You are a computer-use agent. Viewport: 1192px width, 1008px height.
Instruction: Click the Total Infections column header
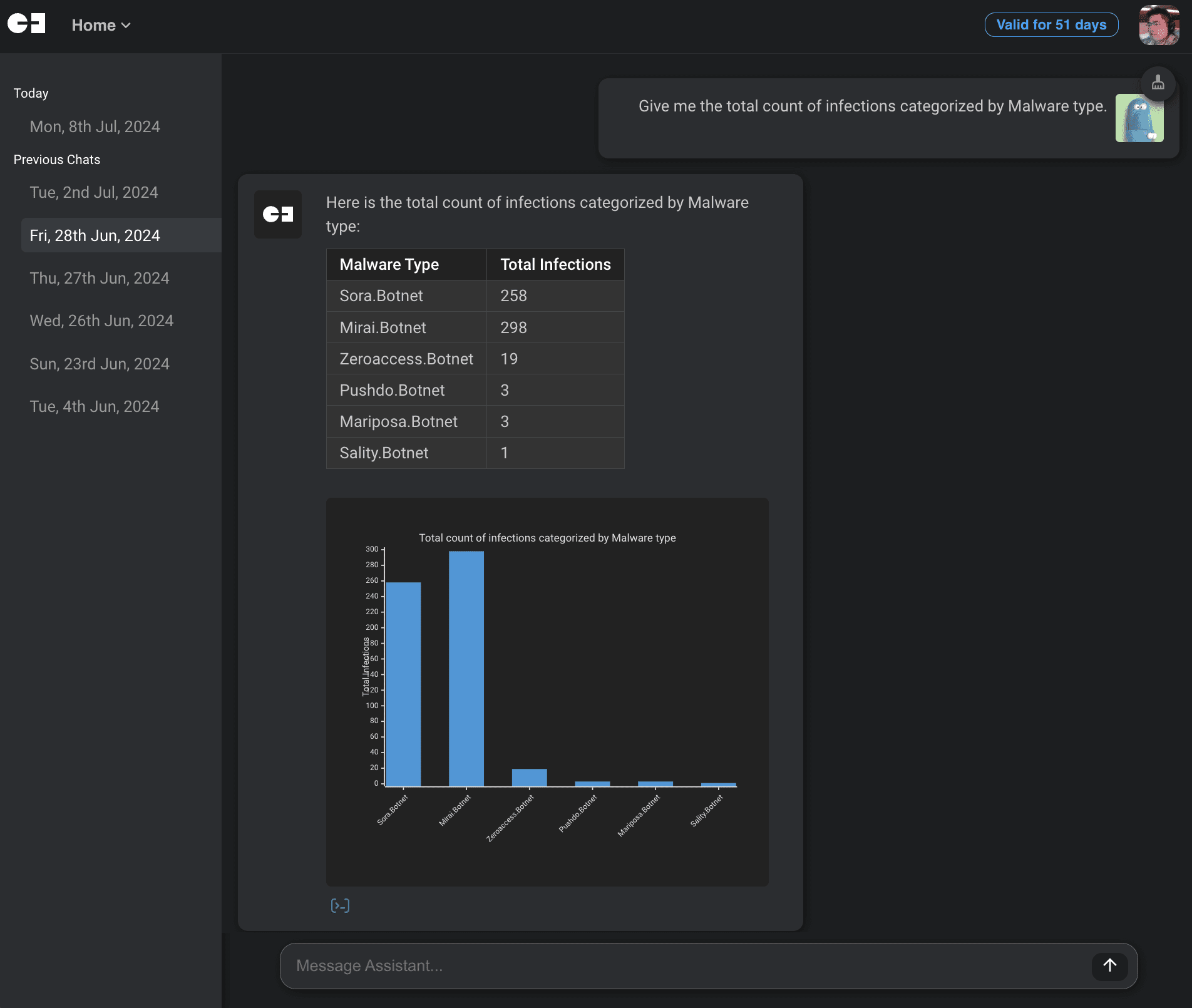pyautogui.click(x=555, y=264)
